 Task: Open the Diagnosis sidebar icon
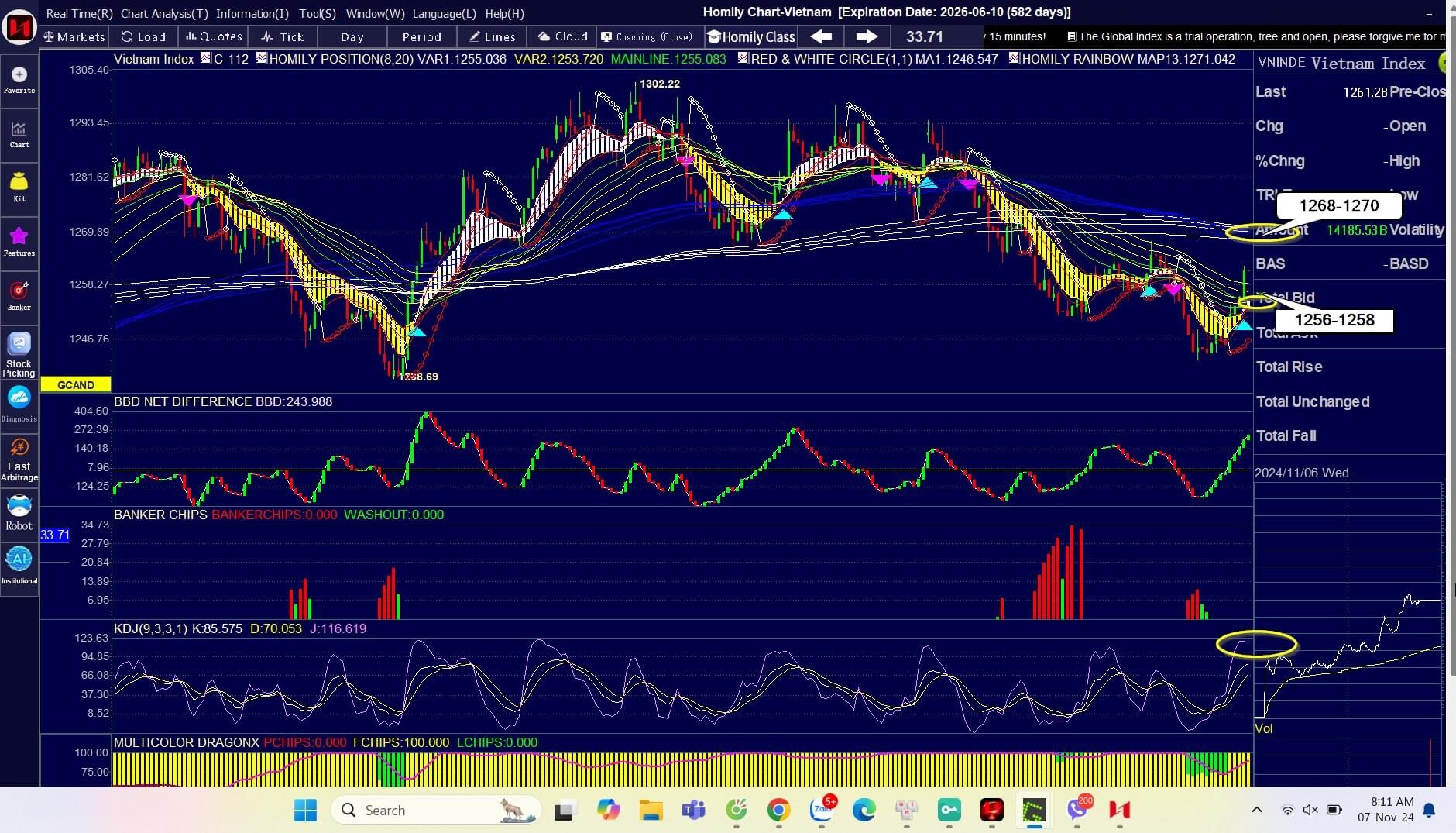pyautogui.click(x=19, y=404)
